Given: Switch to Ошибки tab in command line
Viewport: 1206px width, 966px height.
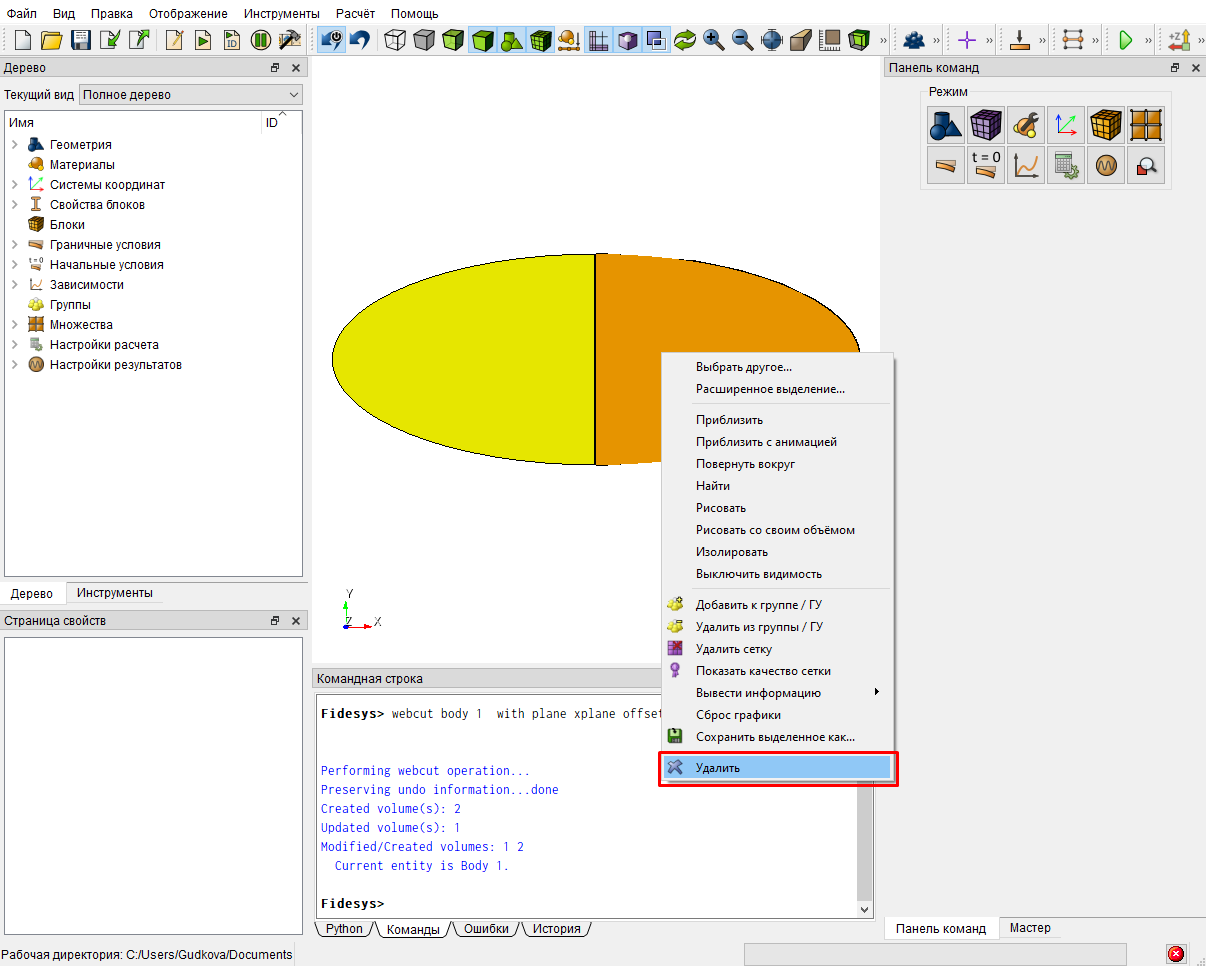Looking at the screenshot, I should point(485,929).
